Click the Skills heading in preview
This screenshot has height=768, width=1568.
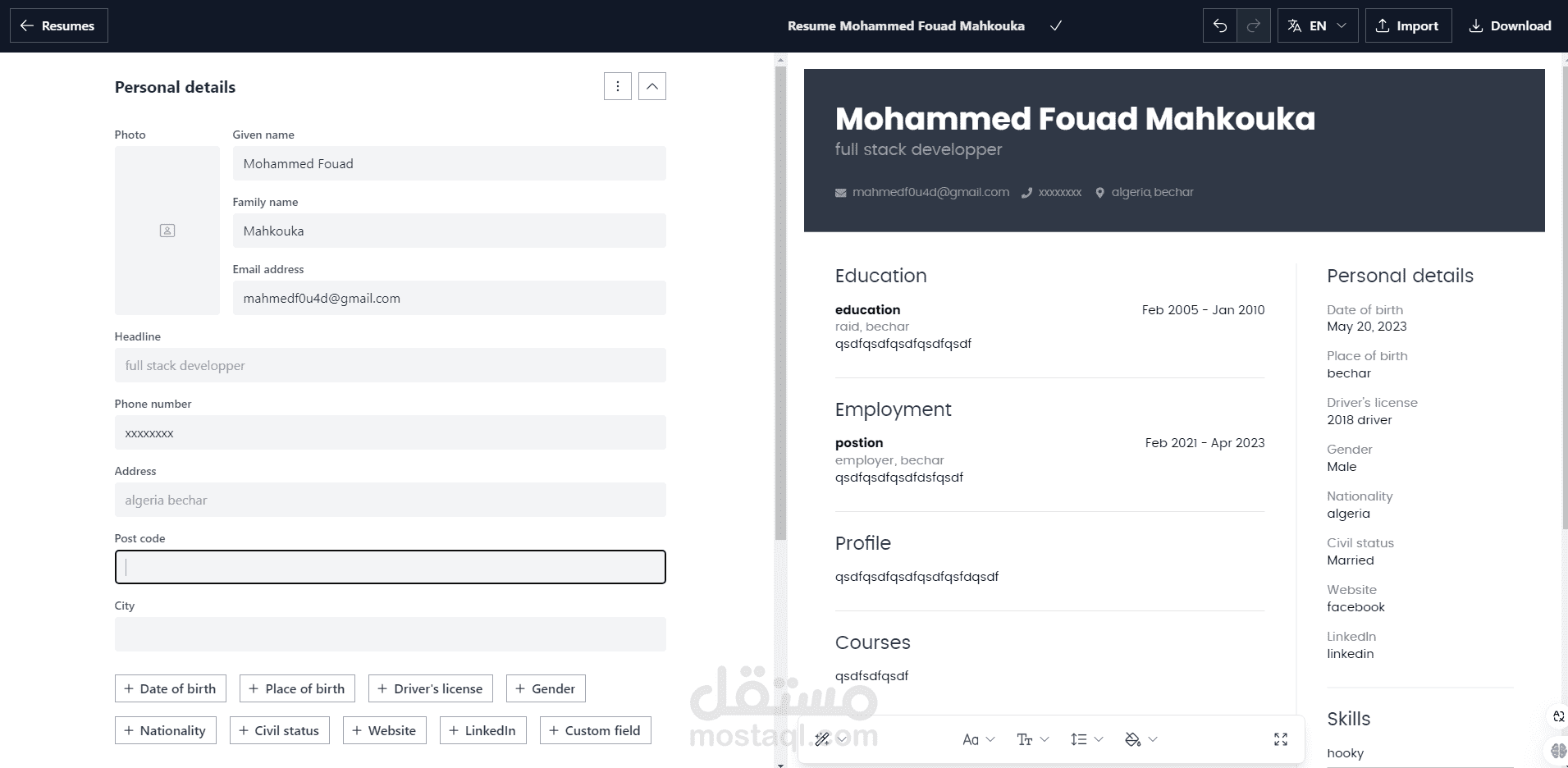coord(1348,719)
